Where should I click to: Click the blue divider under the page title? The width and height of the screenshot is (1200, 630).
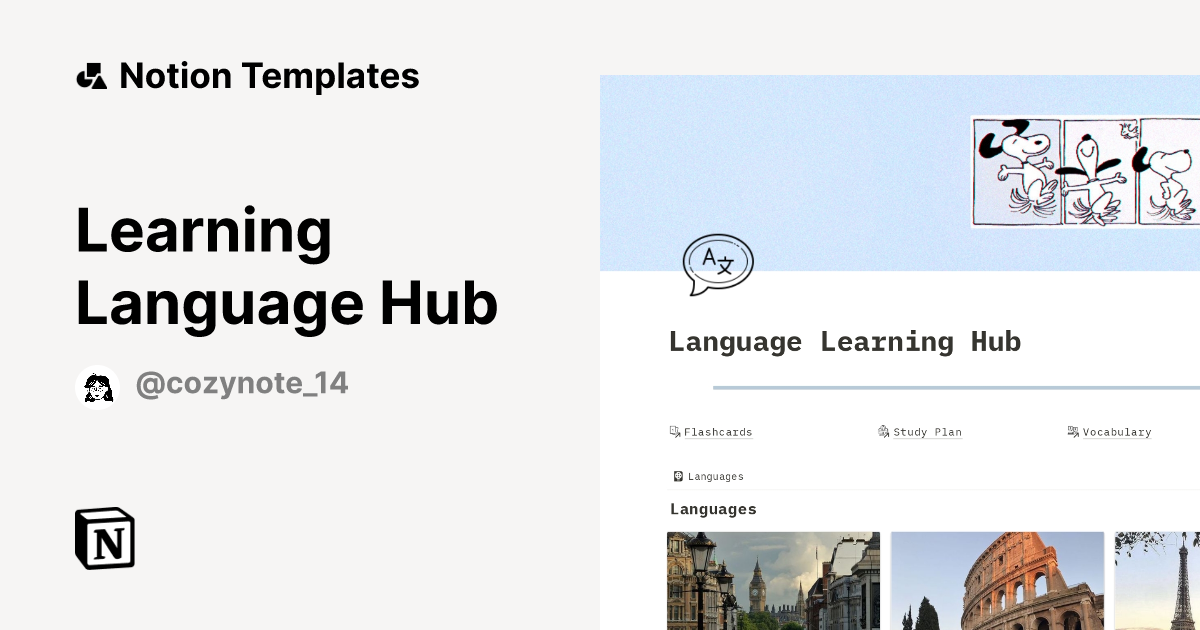pyautogui.click(x=950, y=388)
